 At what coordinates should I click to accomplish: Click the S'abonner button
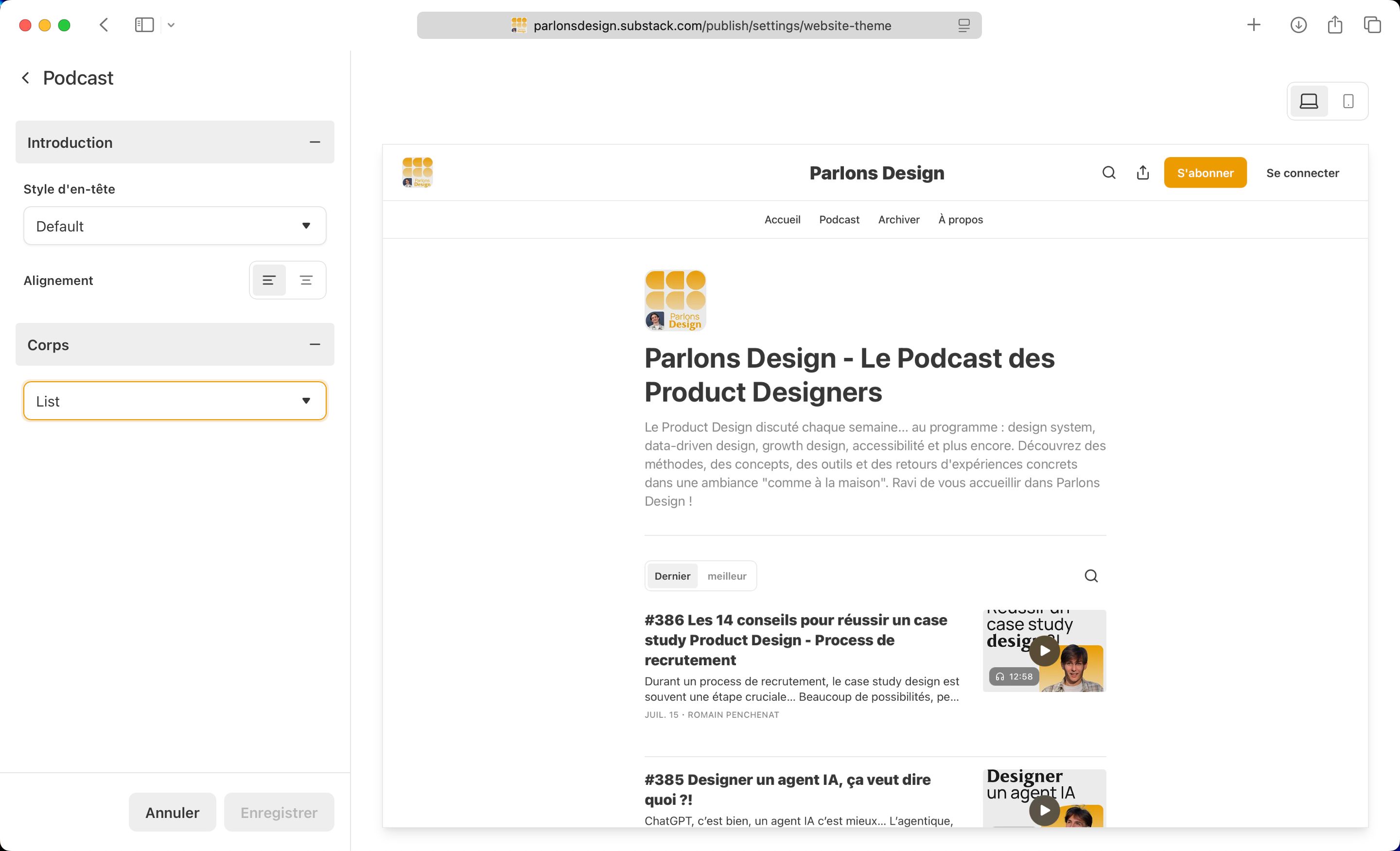coord(1205,172)
